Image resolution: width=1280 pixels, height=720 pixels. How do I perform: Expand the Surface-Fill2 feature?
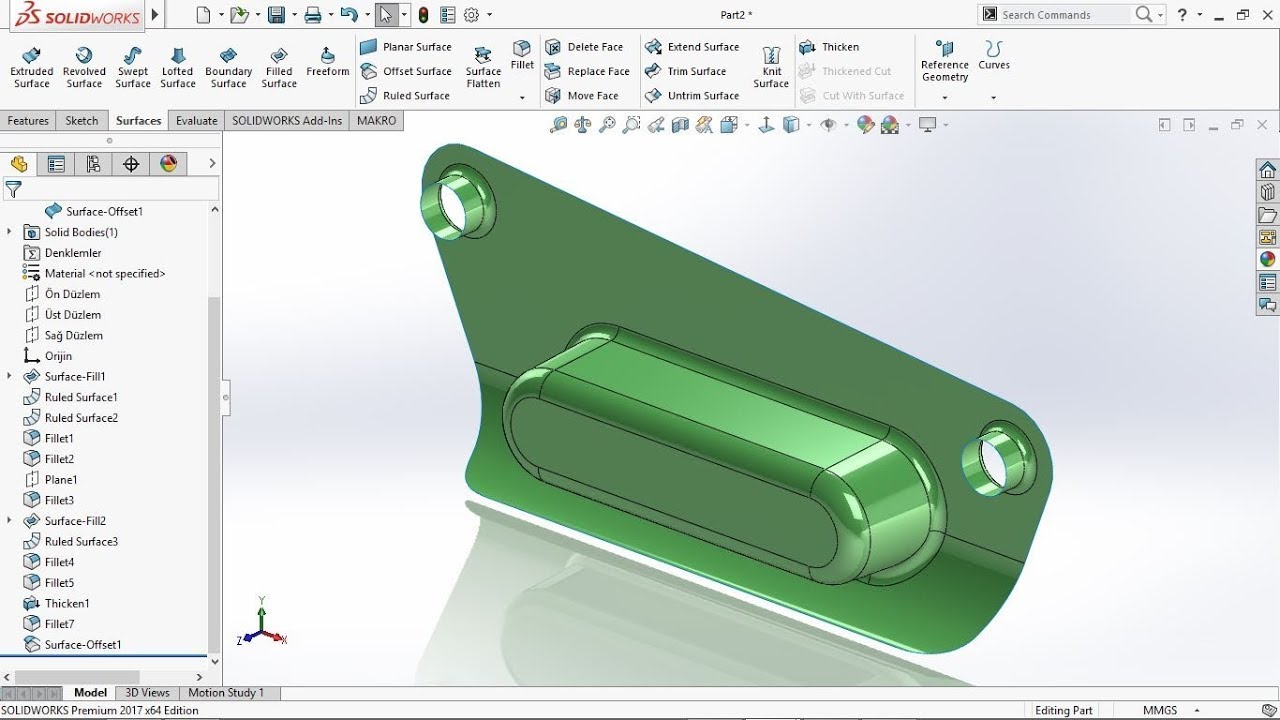10,521
